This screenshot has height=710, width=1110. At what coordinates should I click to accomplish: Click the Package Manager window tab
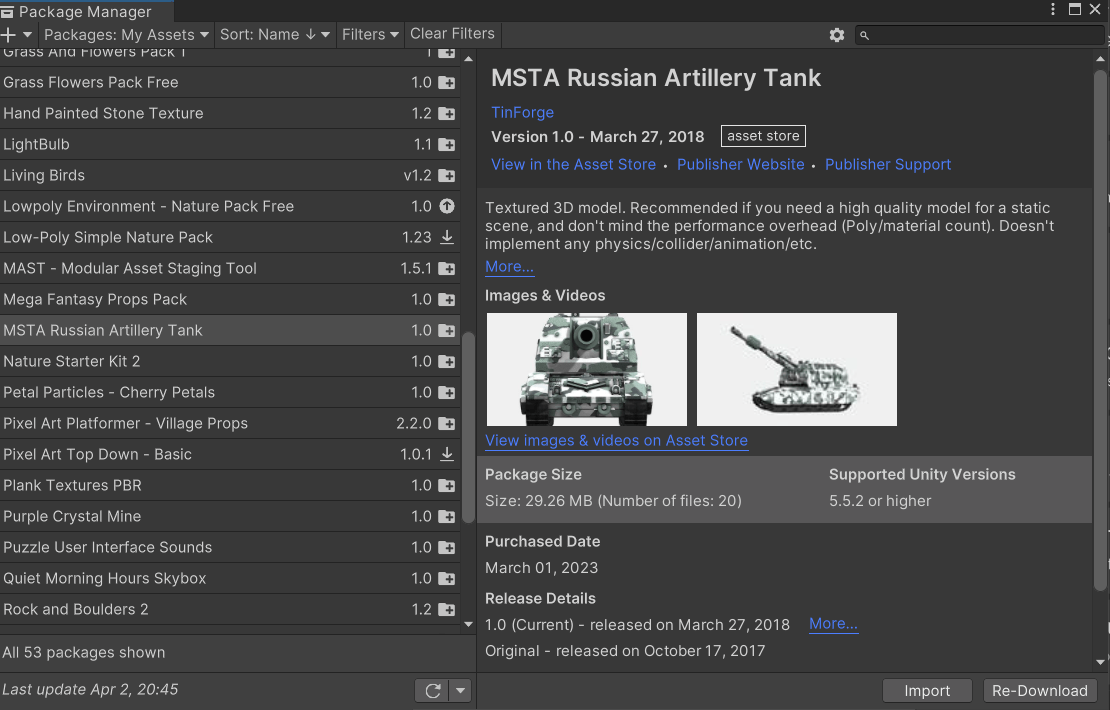coord(86,11)
